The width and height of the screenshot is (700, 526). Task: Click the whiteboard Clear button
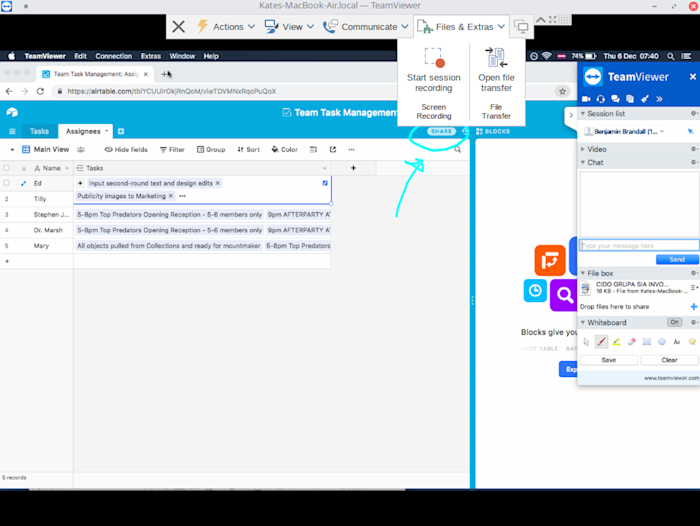tap(669, 360)
